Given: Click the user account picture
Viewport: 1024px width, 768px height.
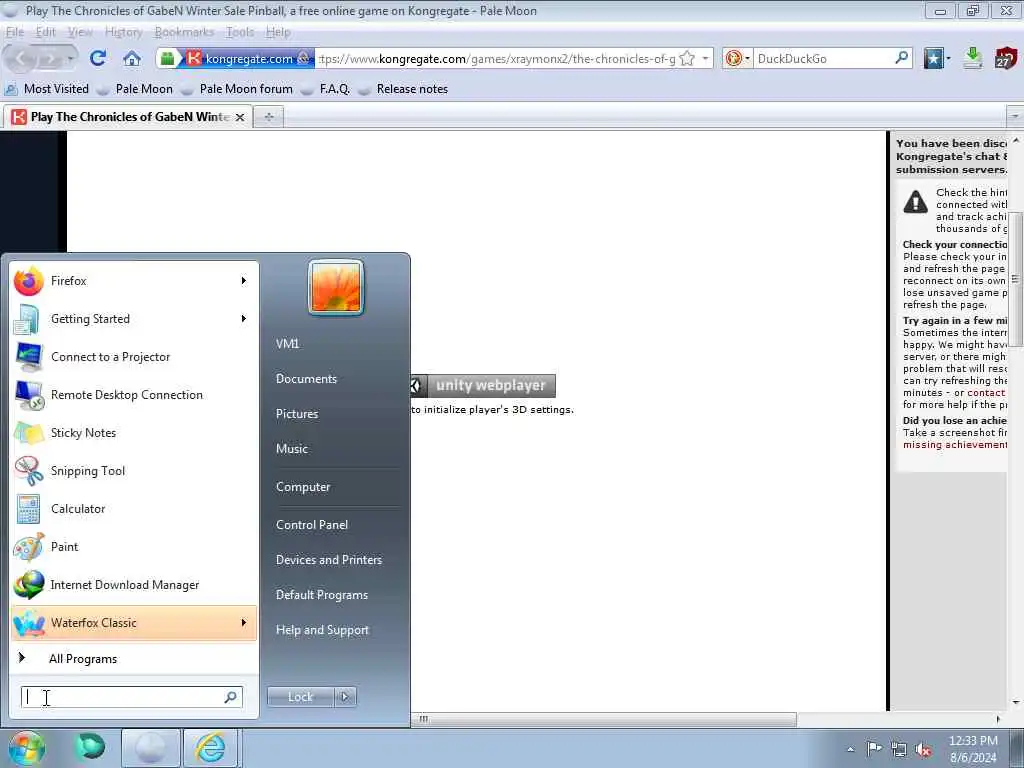Looking at the screenshot, I should (336, 287).
